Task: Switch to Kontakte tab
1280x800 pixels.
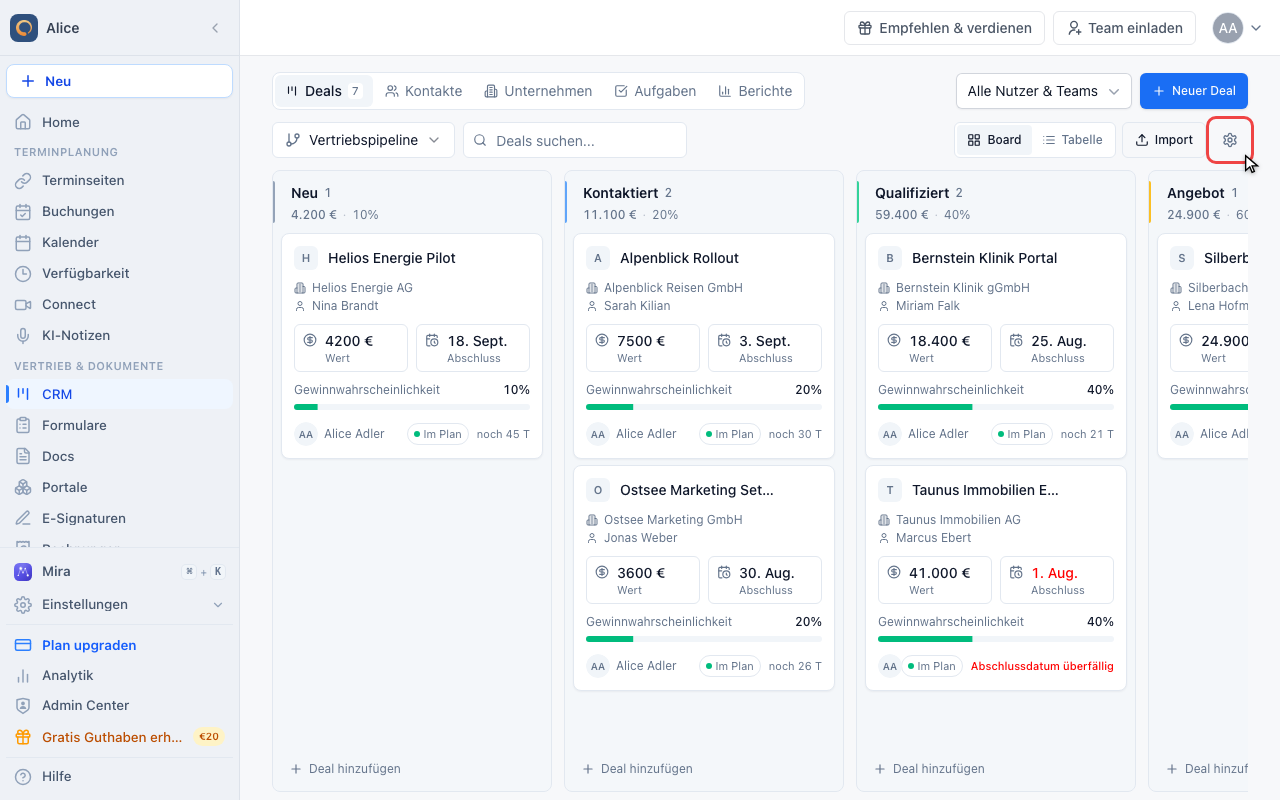Action: click(424, 91)
